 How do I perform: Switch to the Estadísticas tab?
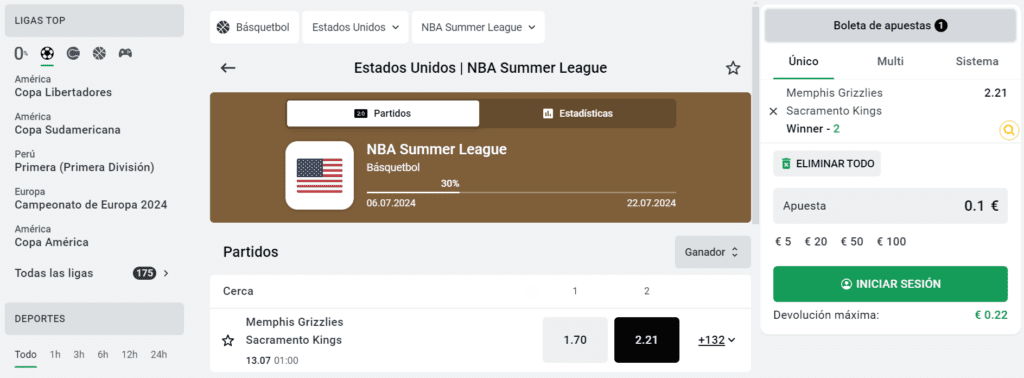coord(577,113)
